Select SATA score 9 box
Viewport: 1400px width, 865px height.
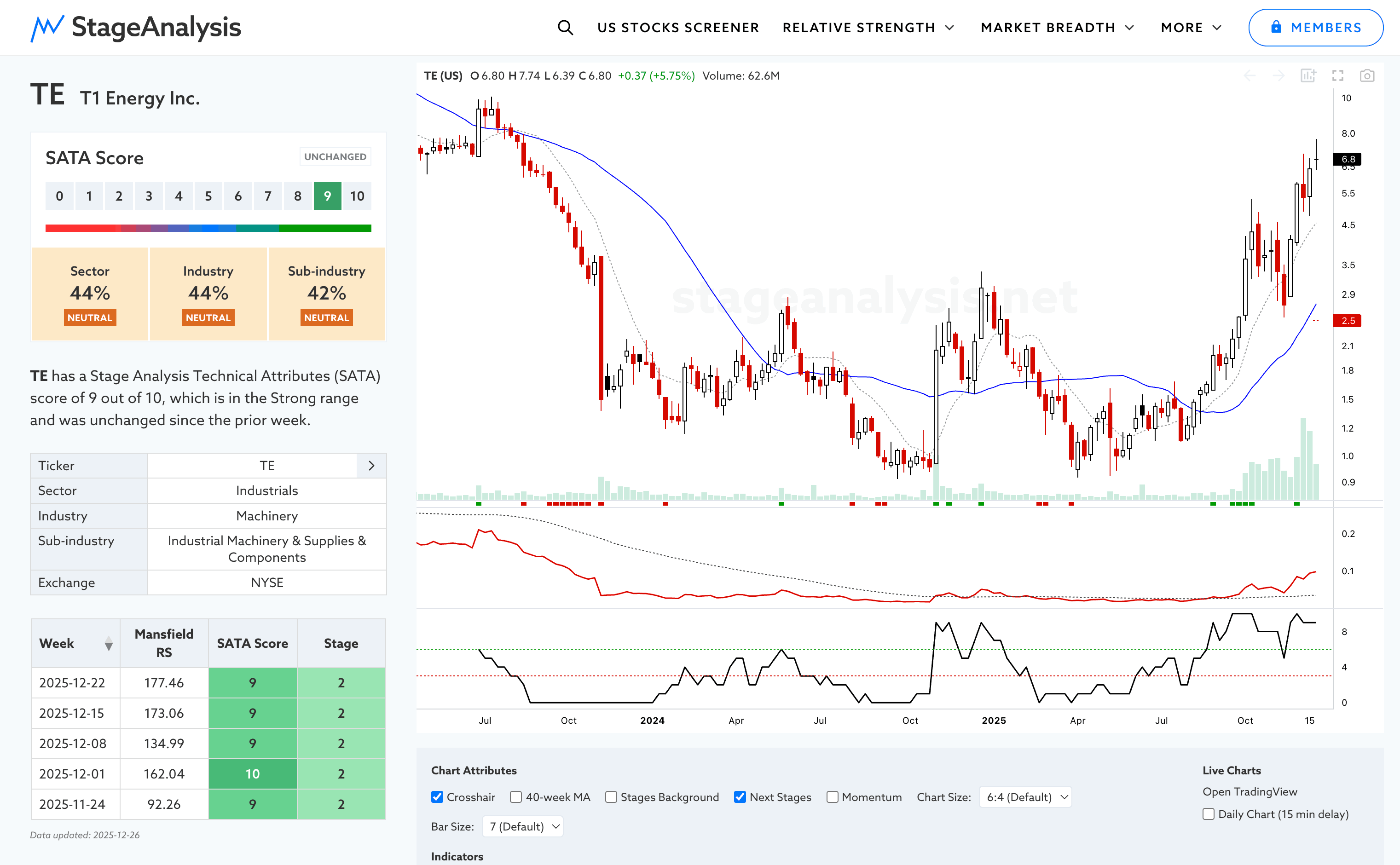click(327, 196)
